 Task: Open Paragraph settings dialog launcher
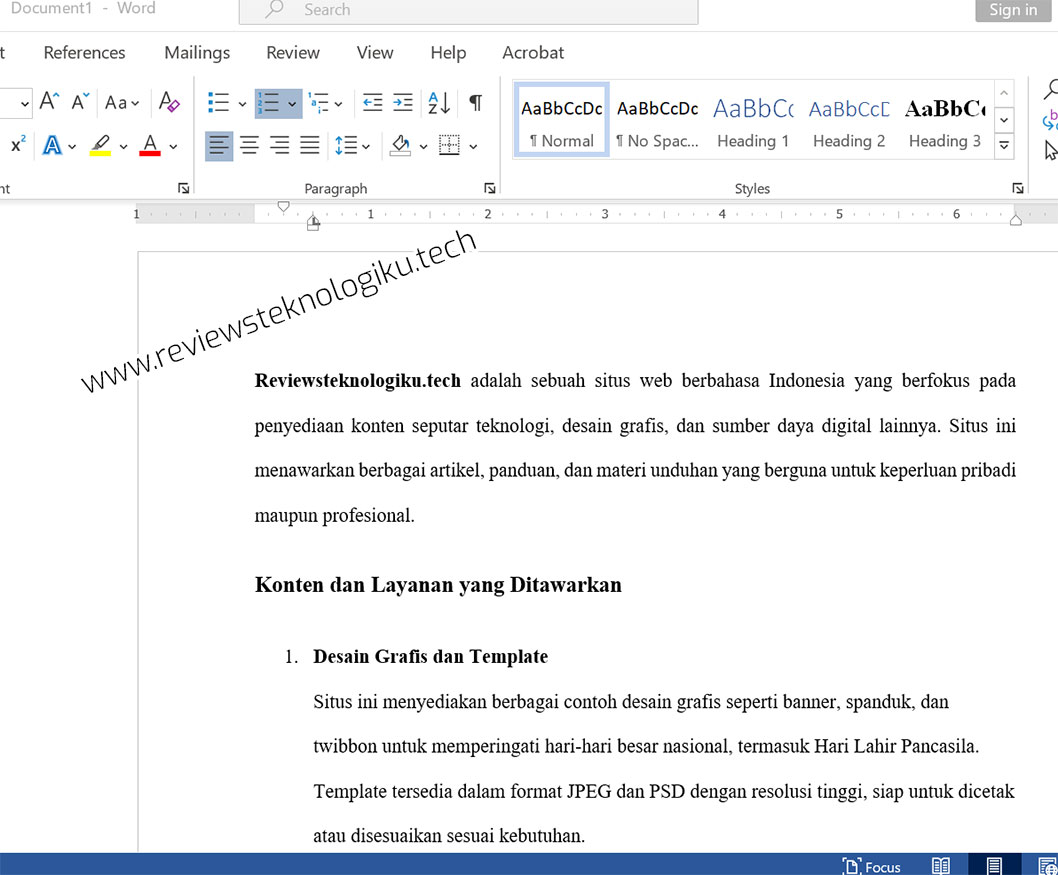490,188
